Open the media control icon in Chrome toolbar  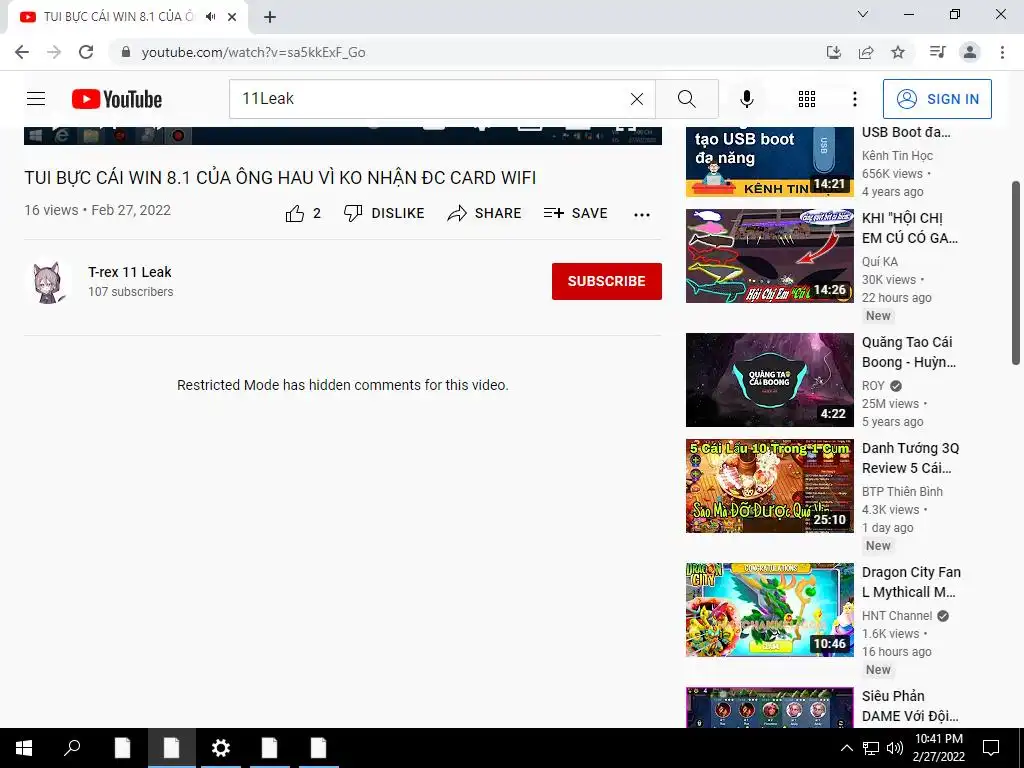pos(937,52)
